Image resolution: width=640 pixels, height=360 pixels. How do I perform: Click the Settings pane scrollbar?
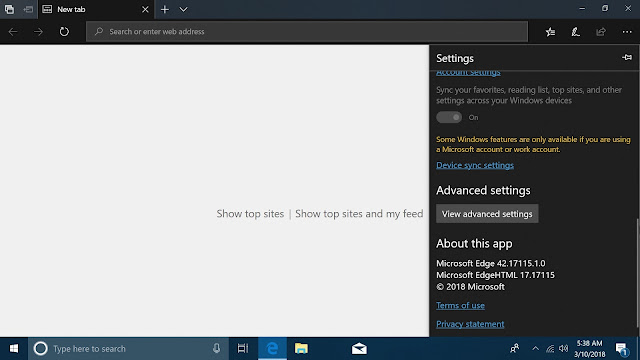click(x=637, y=273)
